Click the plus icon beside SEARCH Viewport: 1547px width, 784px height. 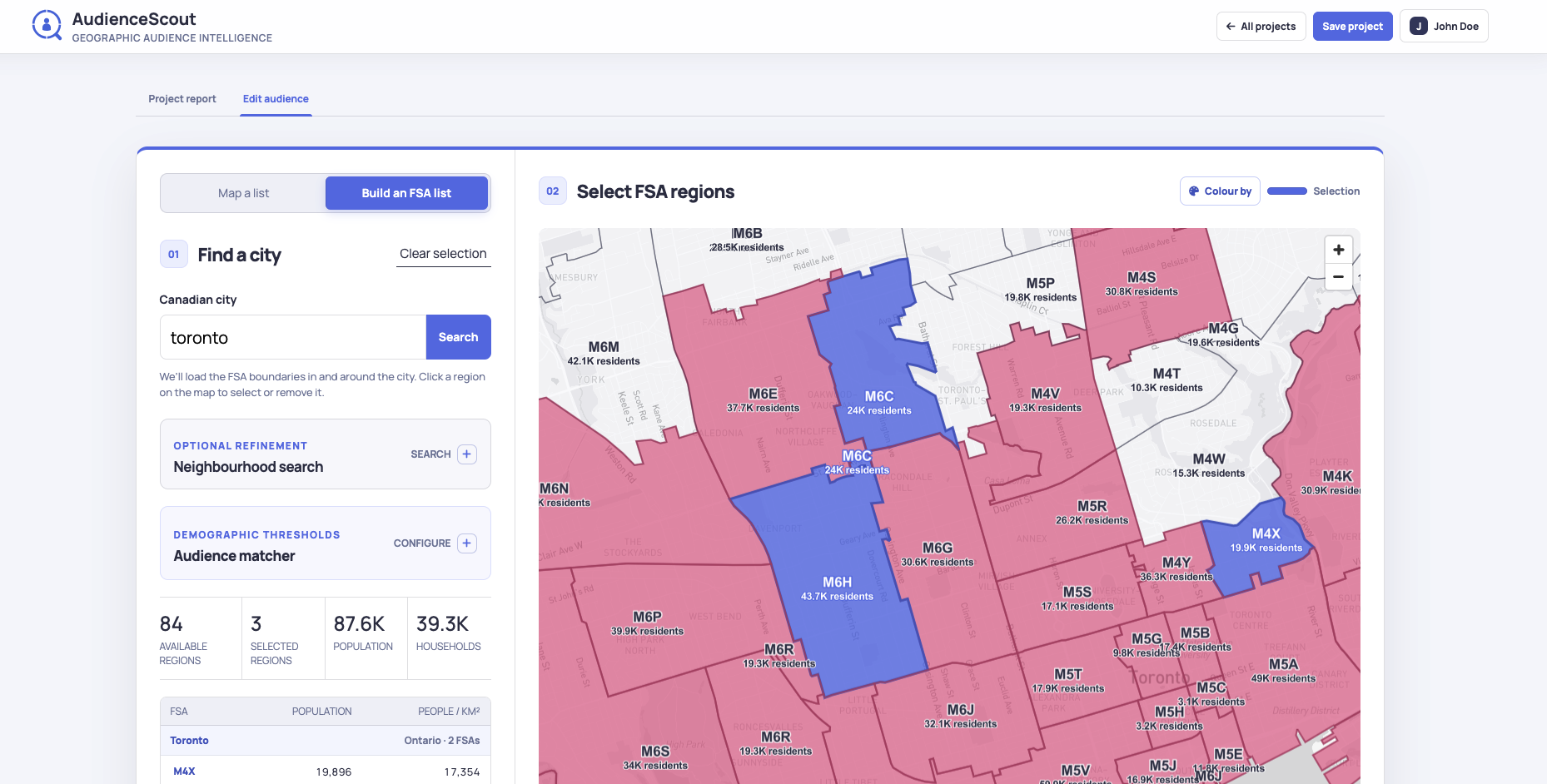[467, 454]
